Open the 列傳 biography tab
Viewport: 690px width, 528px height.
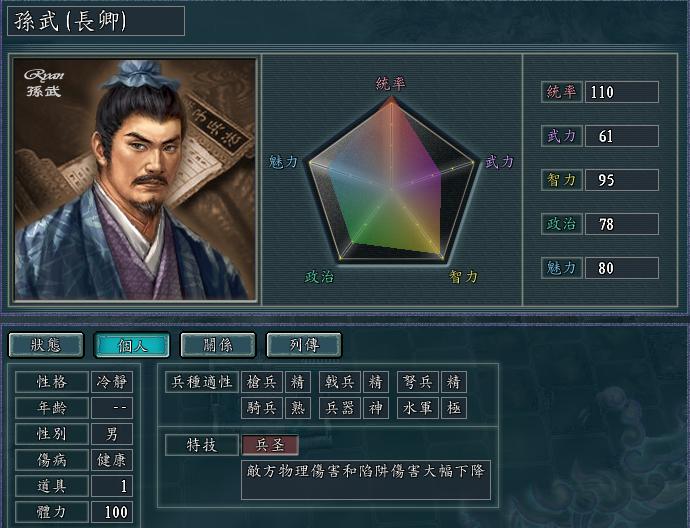coord(304,345)
